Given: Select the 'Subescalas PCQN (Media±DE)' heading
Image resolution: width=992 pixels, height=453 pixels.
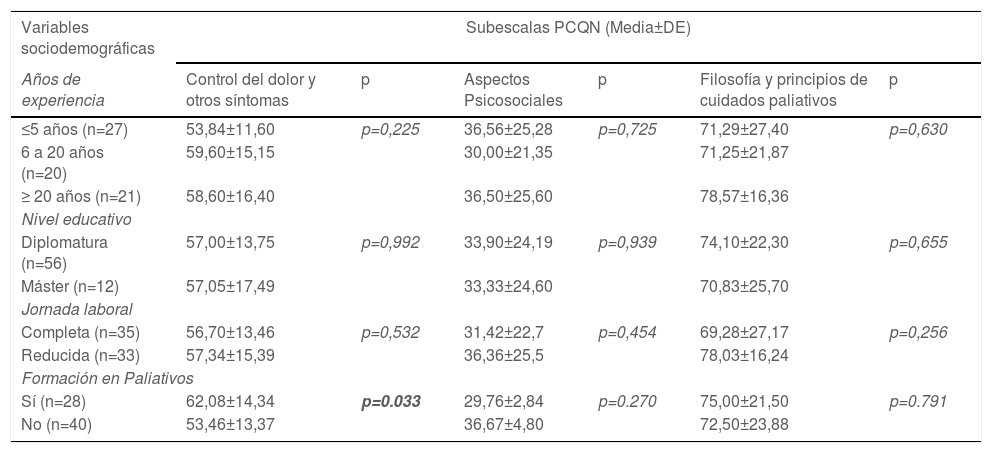Looking at the screenshot, I should coord(578,27).
